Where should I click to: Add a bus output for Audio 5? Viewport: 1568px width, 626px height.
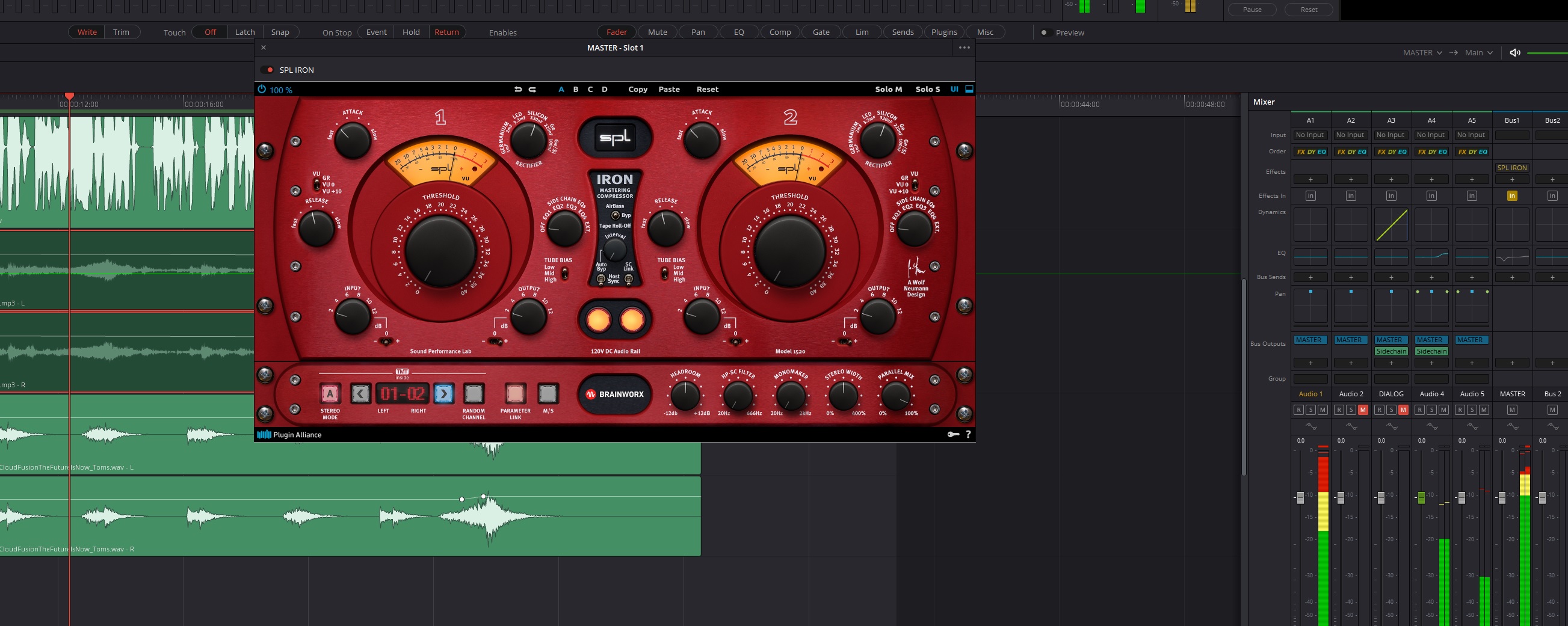tap(1471, 363)
